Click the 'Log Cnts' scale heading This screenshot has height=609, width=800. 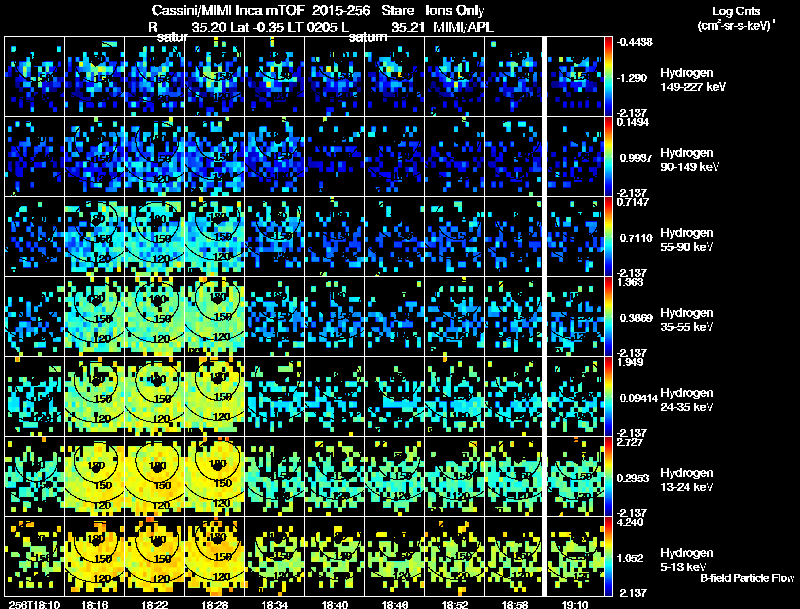pyautogui.click(x=736, y=11)
